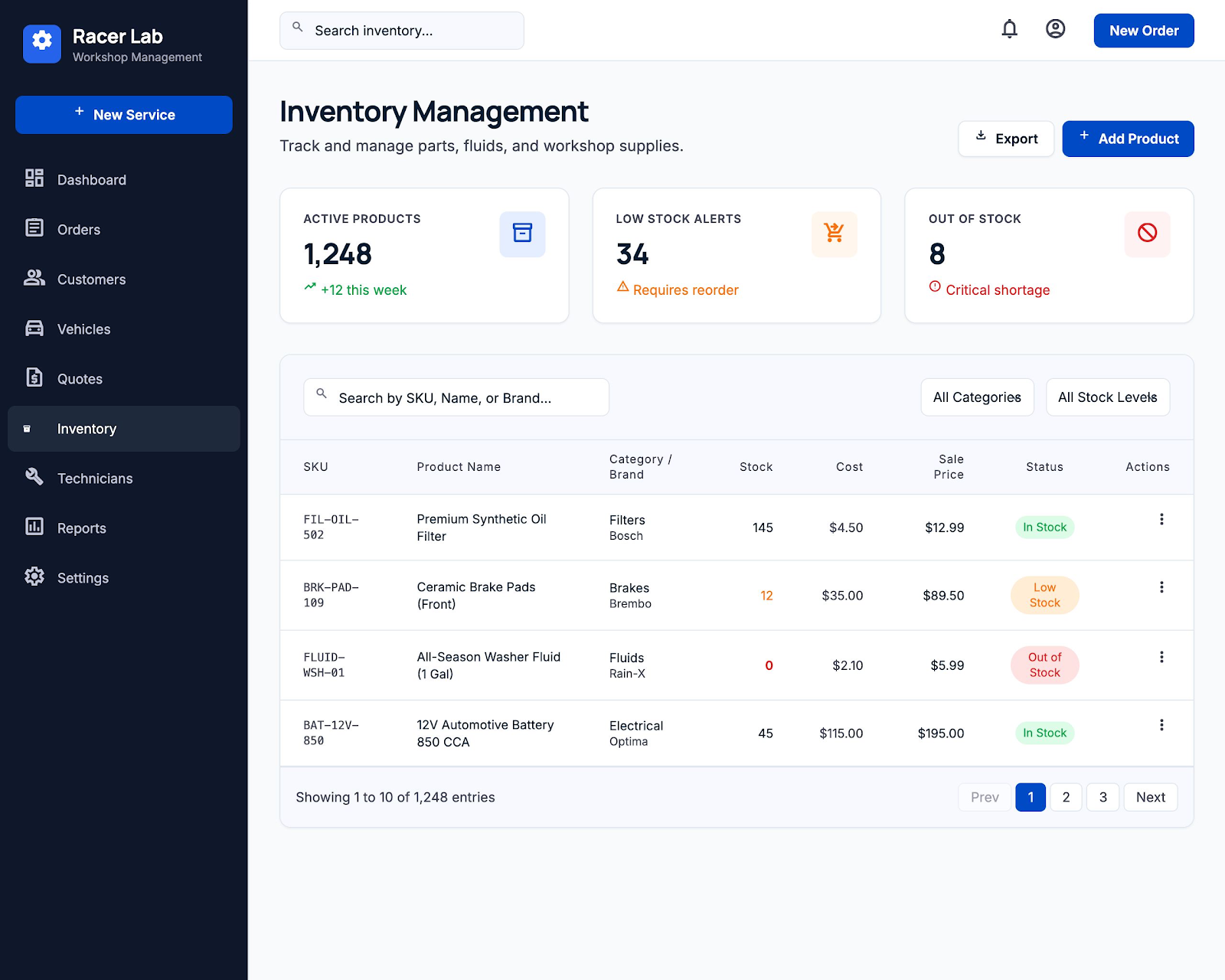Click SKU FLUID-WSH-01

tap(324, 665)
